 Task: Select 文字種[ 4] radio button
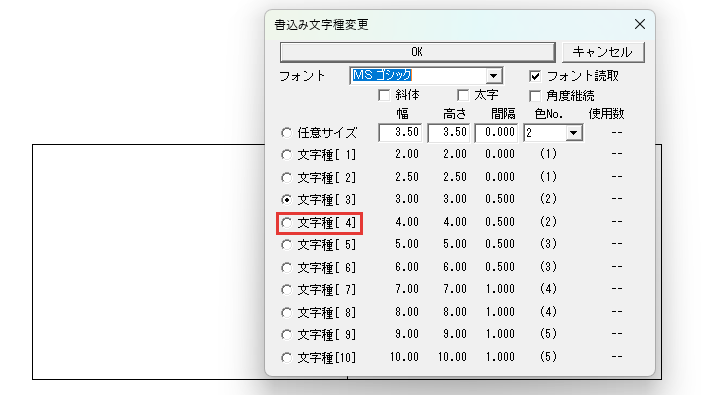click(x=287, y=223)
